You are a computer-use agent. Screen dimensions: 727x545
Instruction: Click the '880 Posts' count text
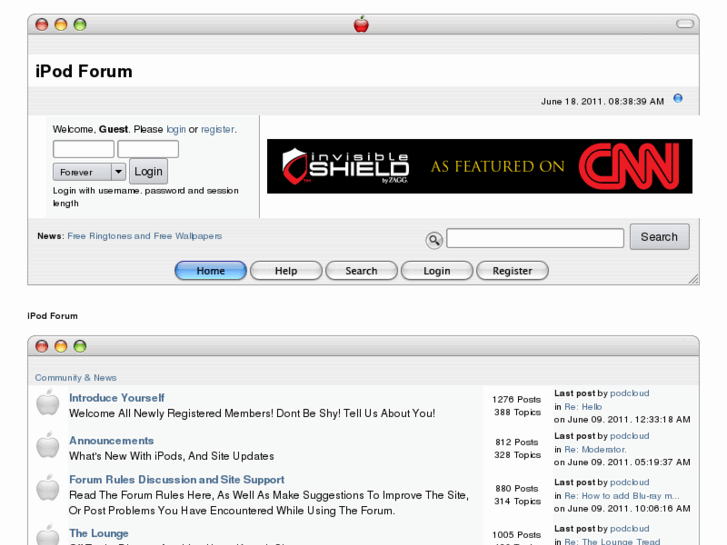(517, 488)
